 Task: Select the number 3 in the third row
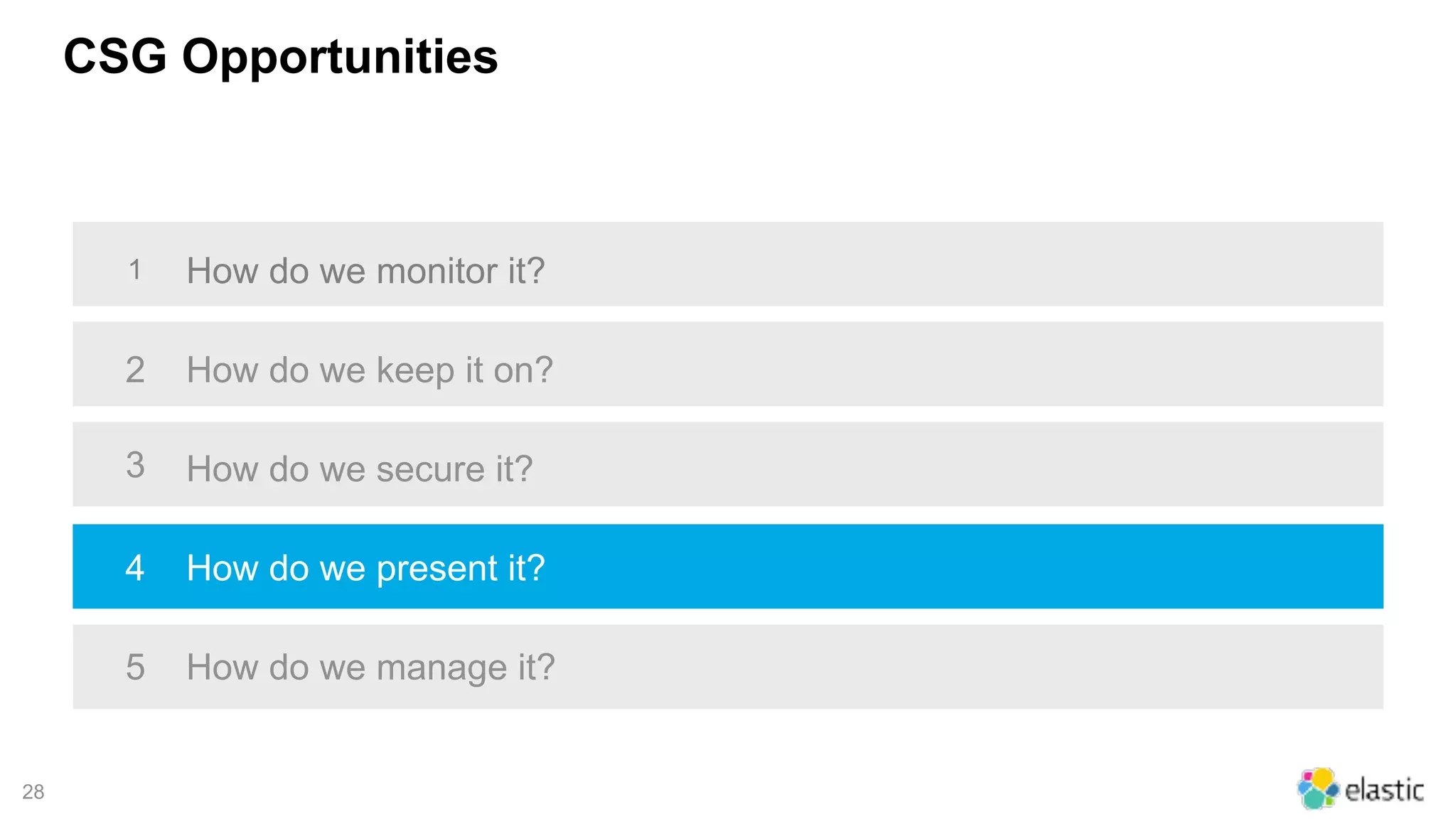(135, 466)
